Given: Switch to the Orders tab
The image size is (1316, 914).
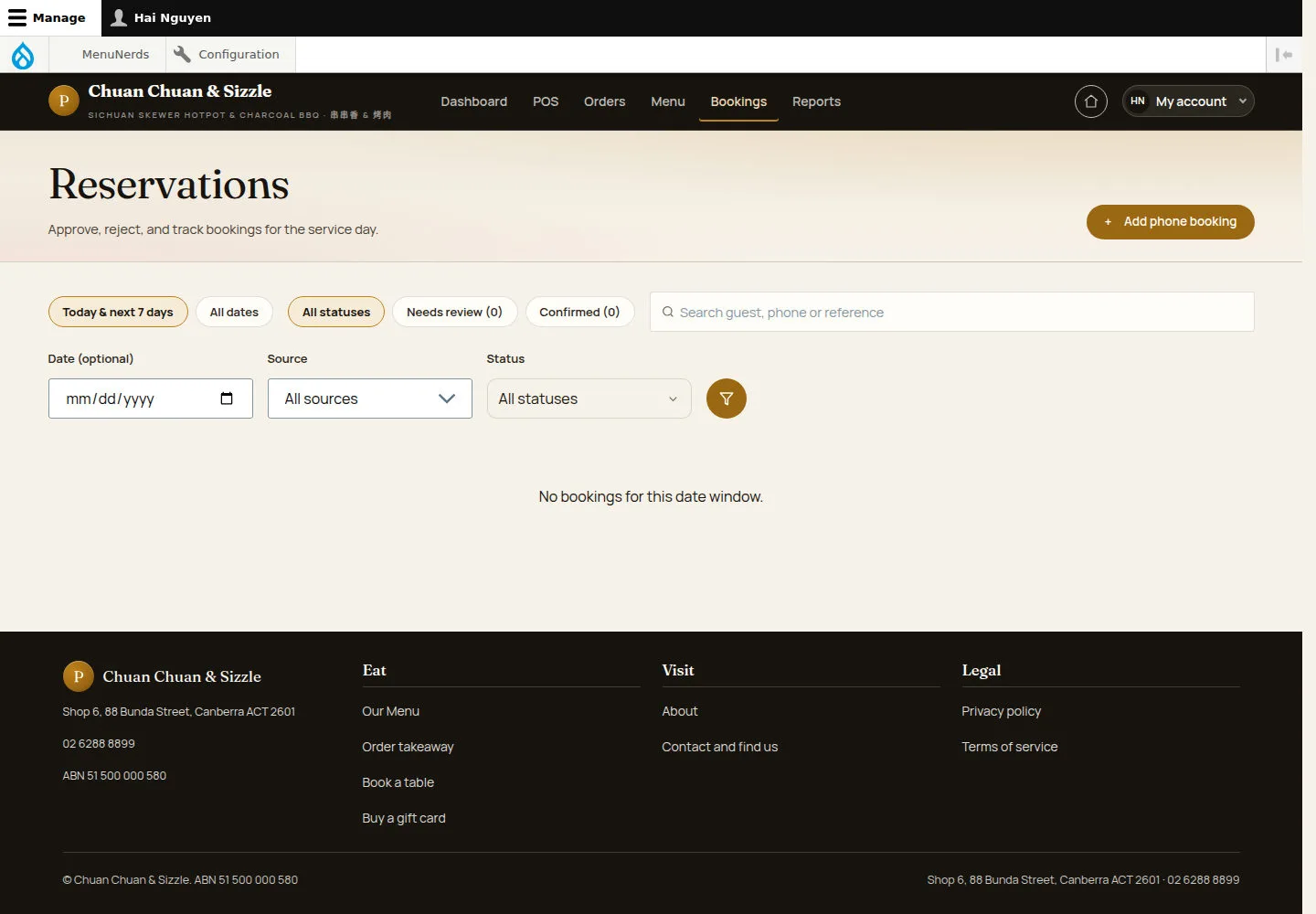Looking at the screenshot, I should point(605,101).
